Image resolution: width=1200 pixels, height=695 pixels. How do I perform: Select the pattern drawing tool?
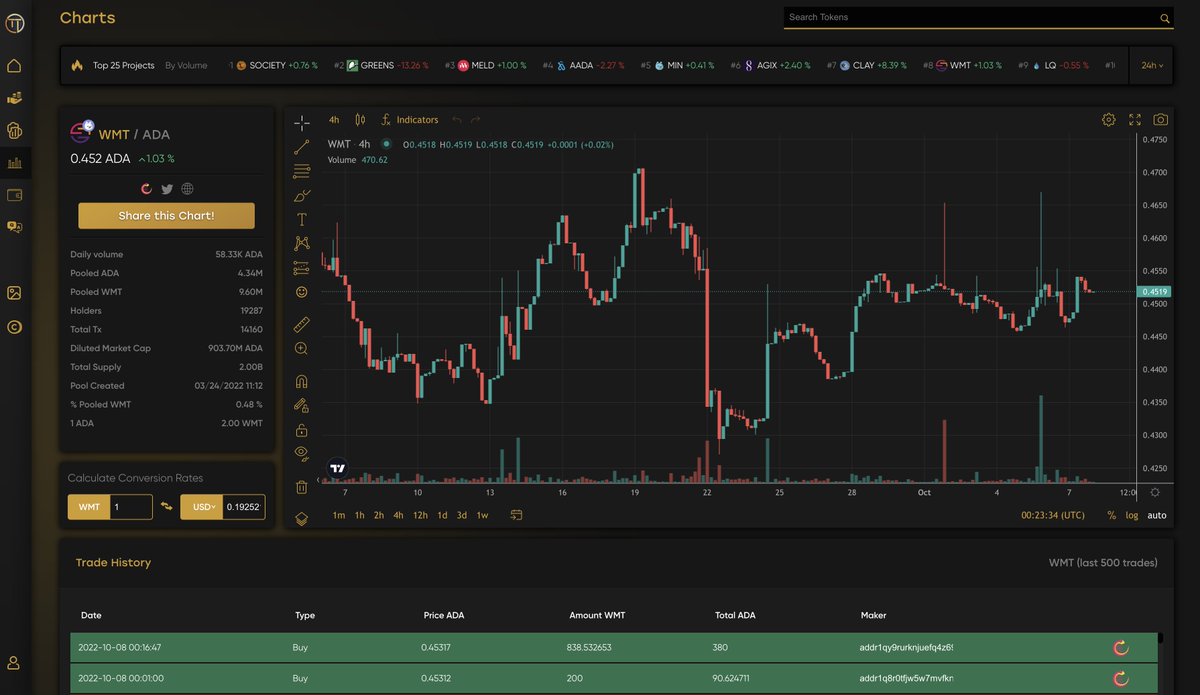pos(301,243)
